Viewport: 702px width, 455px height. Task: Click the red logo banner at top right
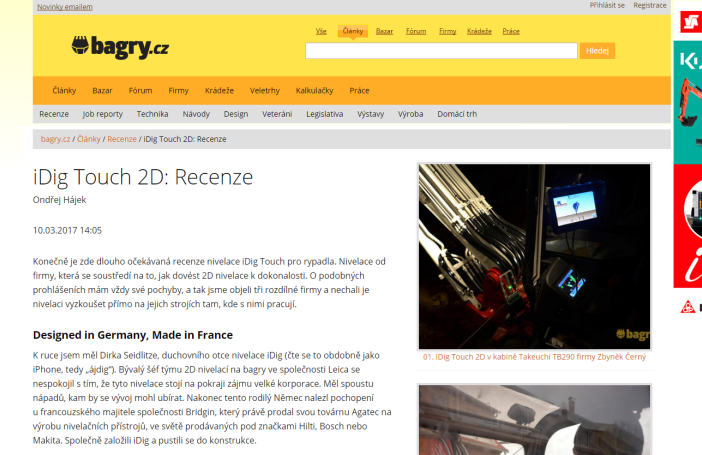[x=691, y=21]
